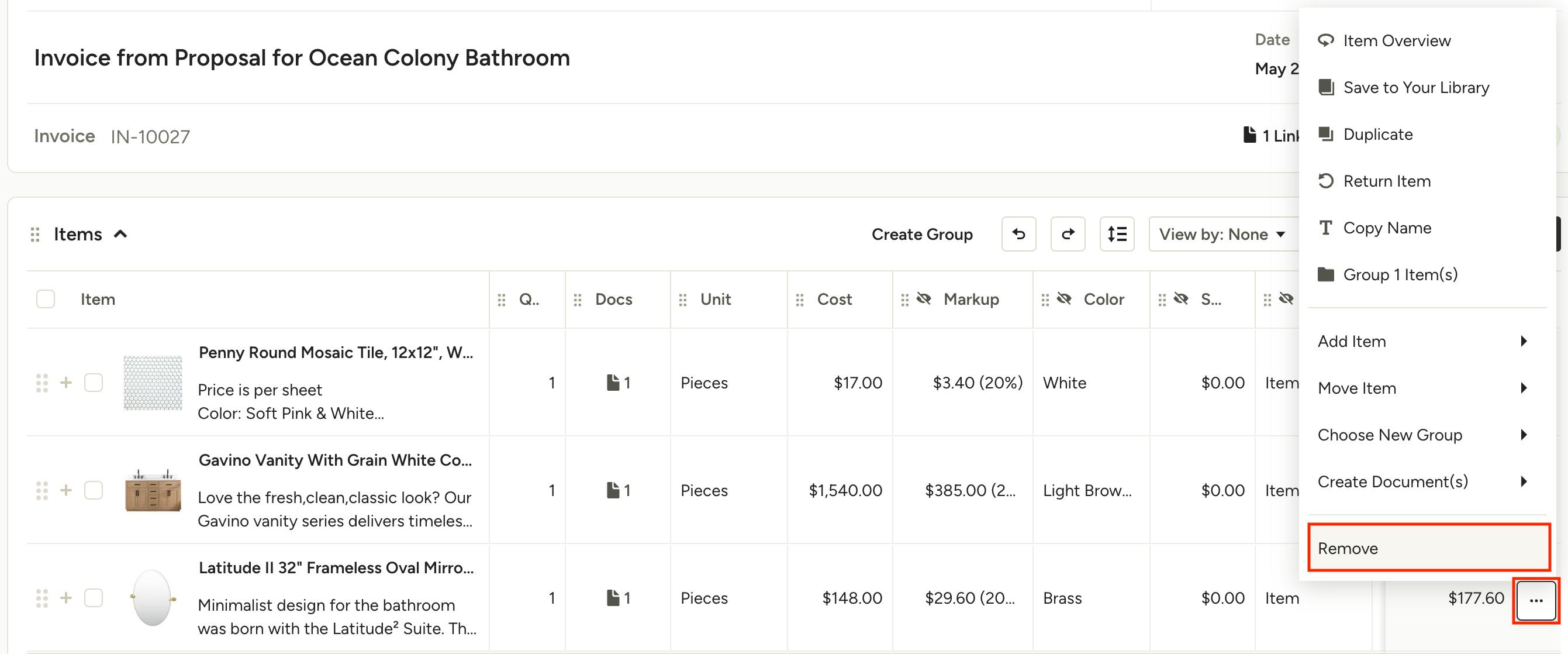Choose Group 1 Item(s) option
The image size is (1568, 654).
(1427, 274)
